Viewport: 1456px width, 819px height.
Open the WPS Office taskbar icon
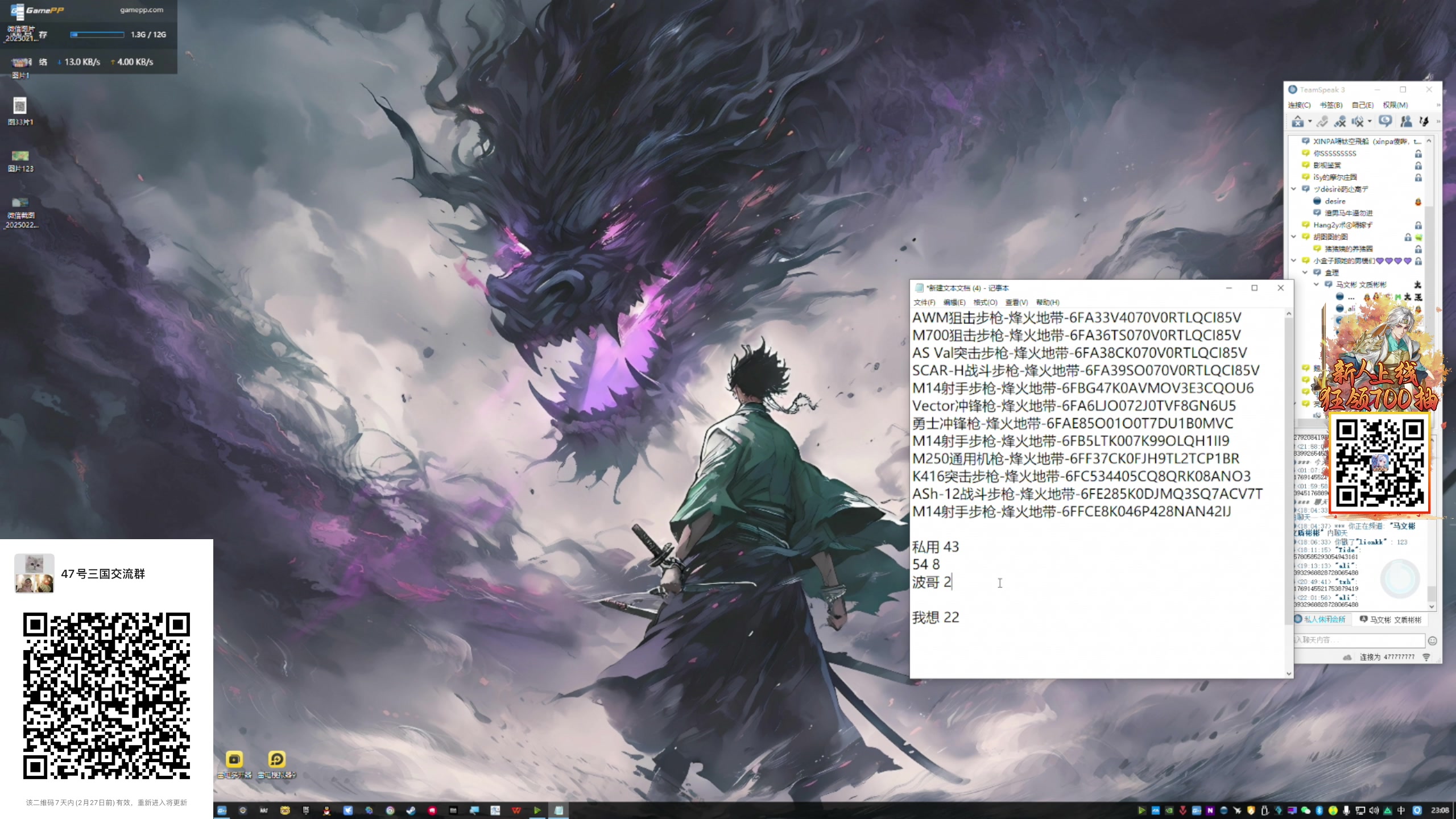point(516,810)
